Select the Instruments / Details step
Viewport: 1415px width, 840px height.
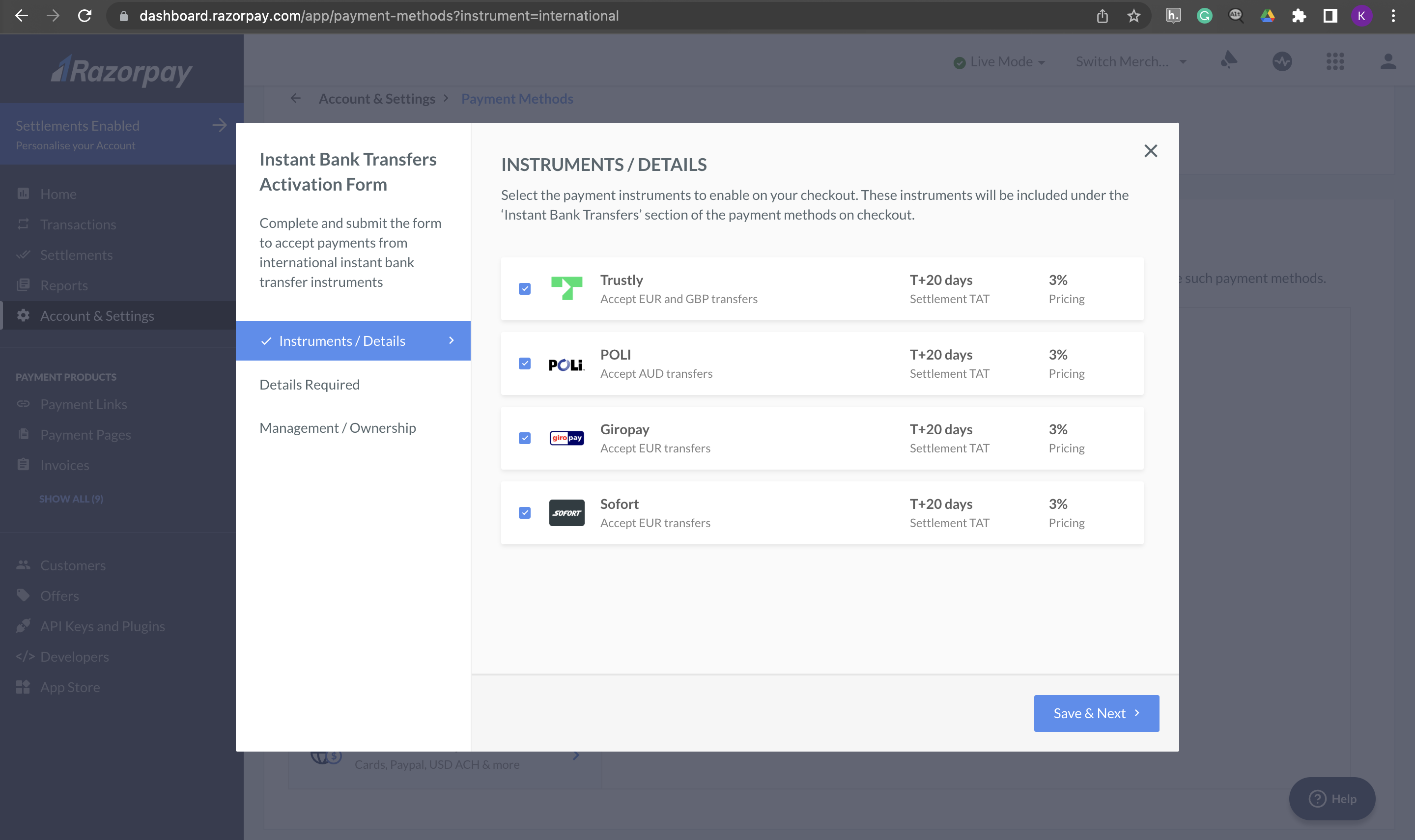(x=353, y=341)
